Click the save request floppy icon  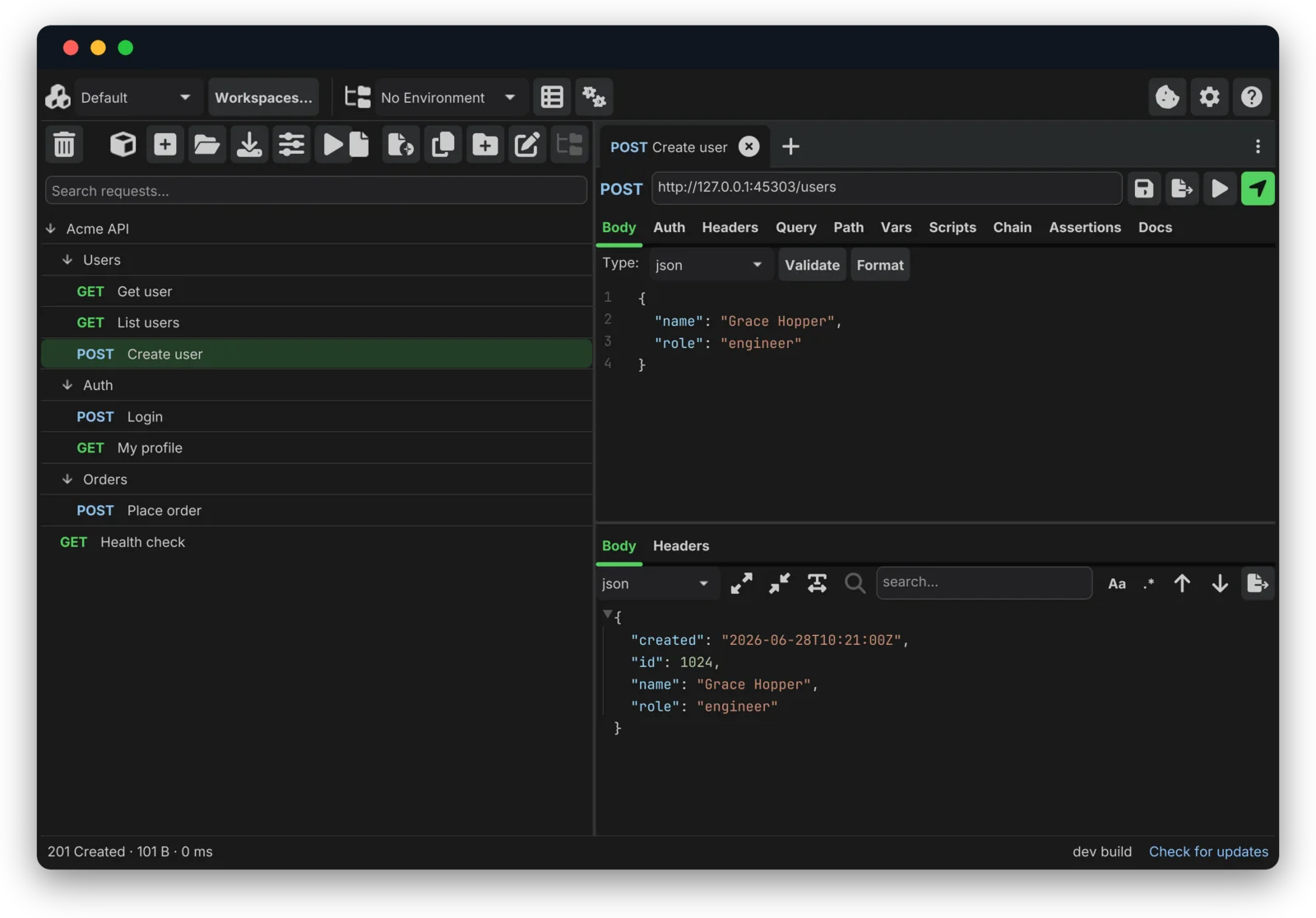(x=1143, y=188)
